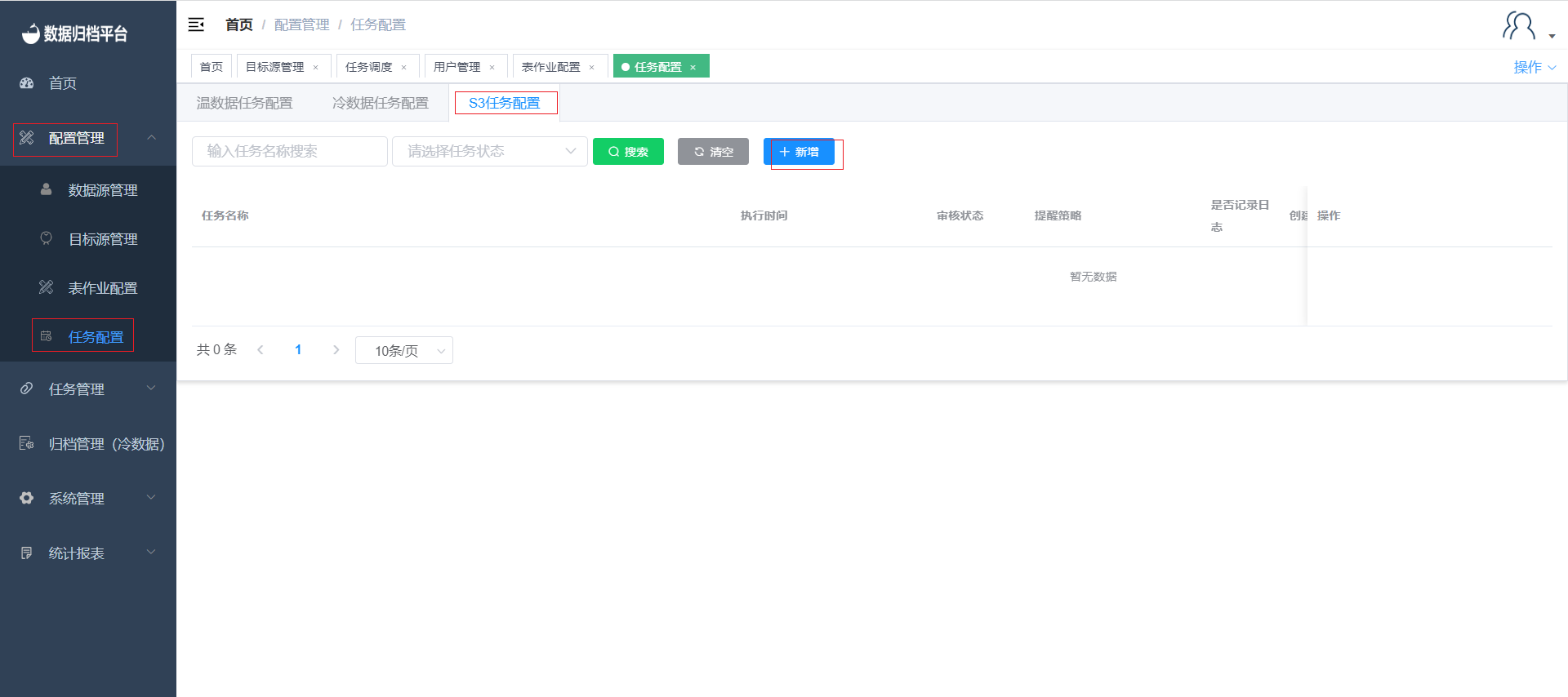Click the 暂无数据 empty table text
Image resolution: width=1568 pixels, height=697 pixels.
click(1094, 277)
